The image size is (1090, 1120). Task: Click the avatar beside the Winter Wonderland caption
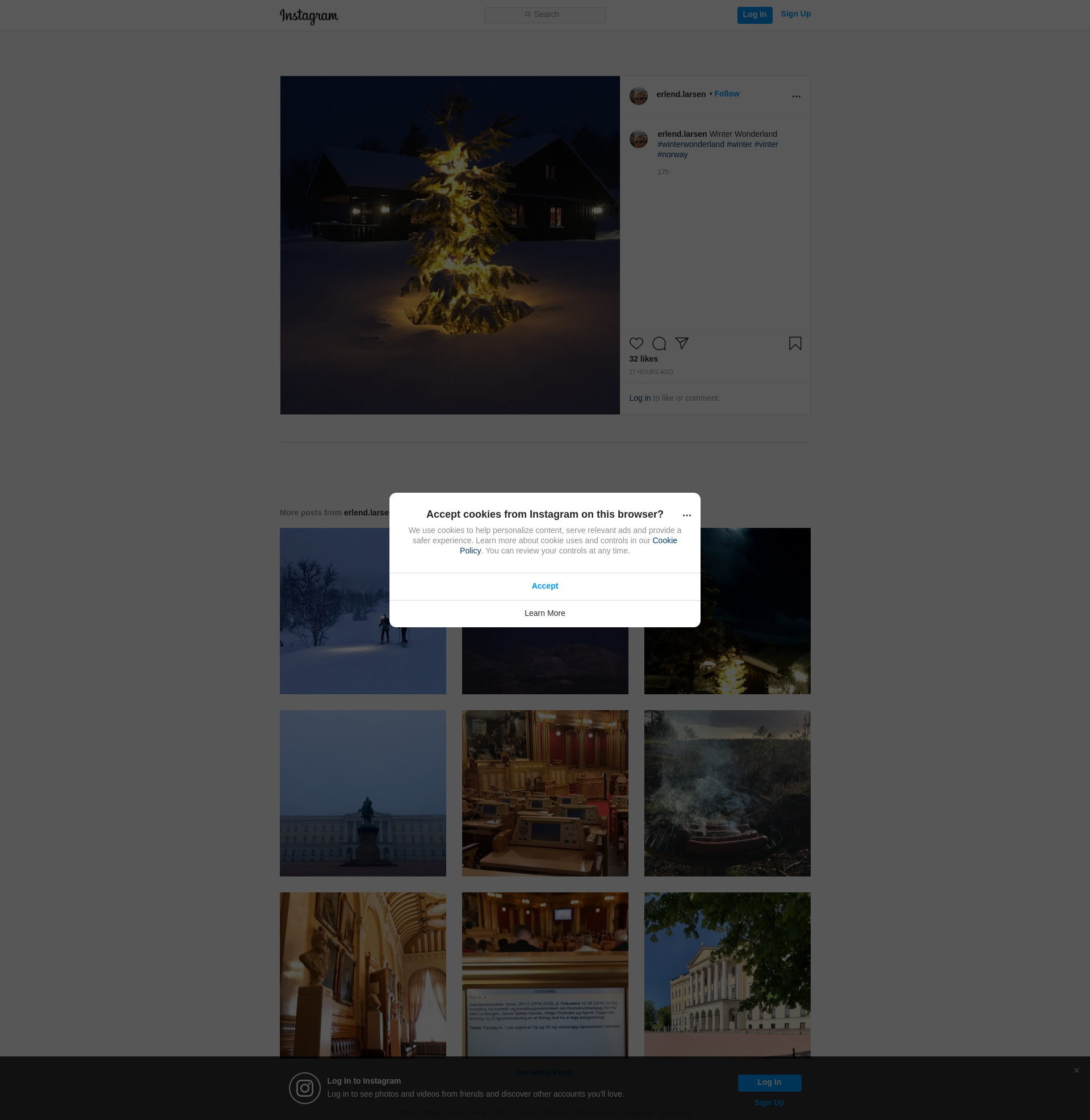click(638, 139)
